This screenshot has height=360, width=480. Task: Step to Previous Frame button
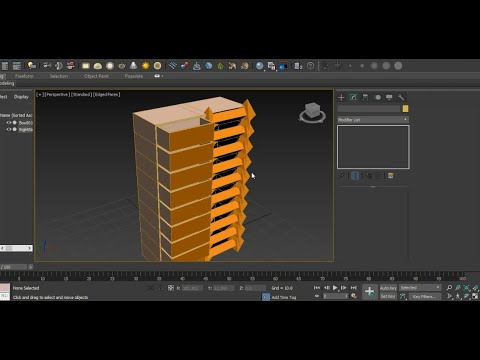(326, 288)
